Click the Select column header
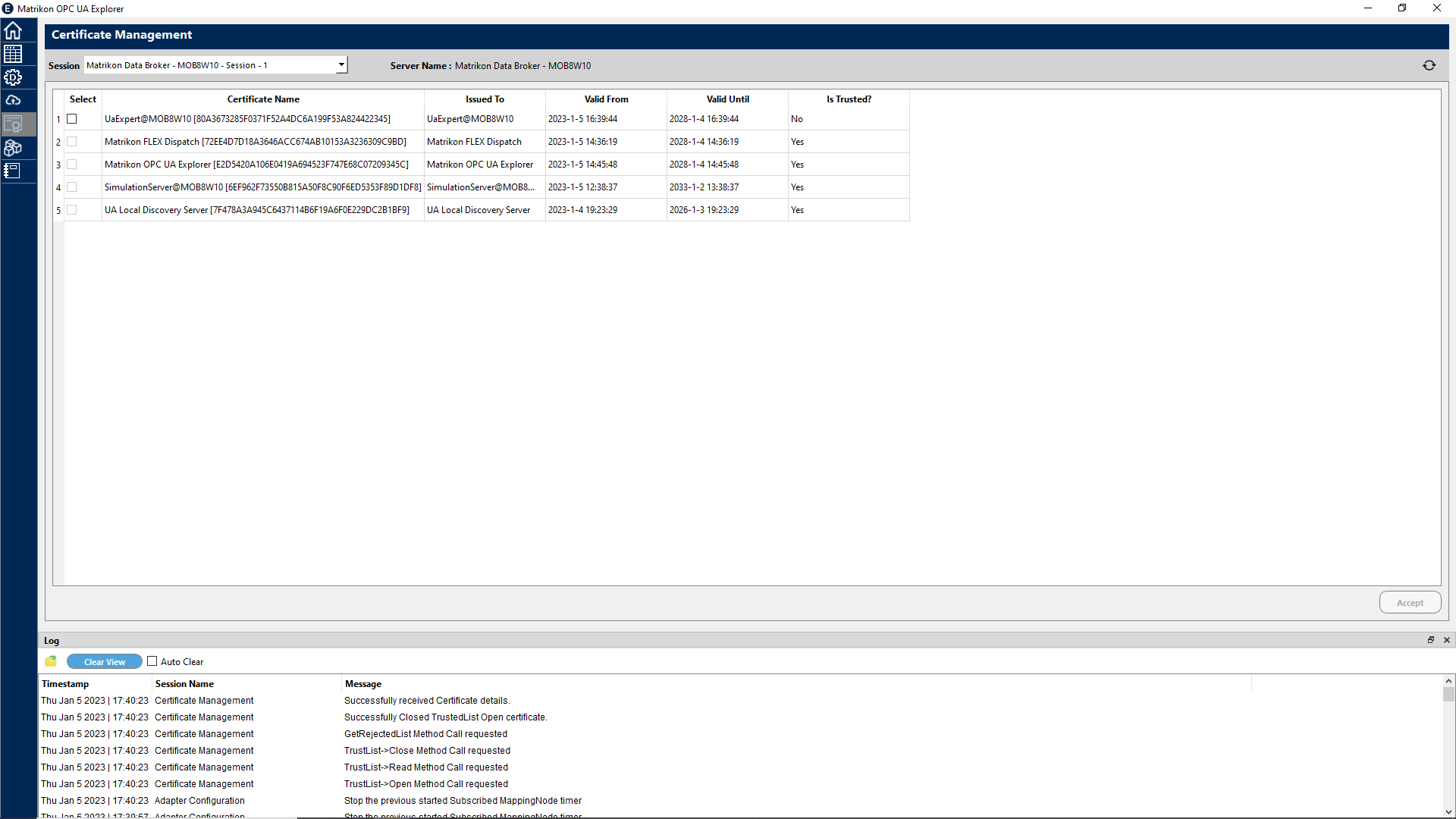1456x819 pixels. (83, 99)
